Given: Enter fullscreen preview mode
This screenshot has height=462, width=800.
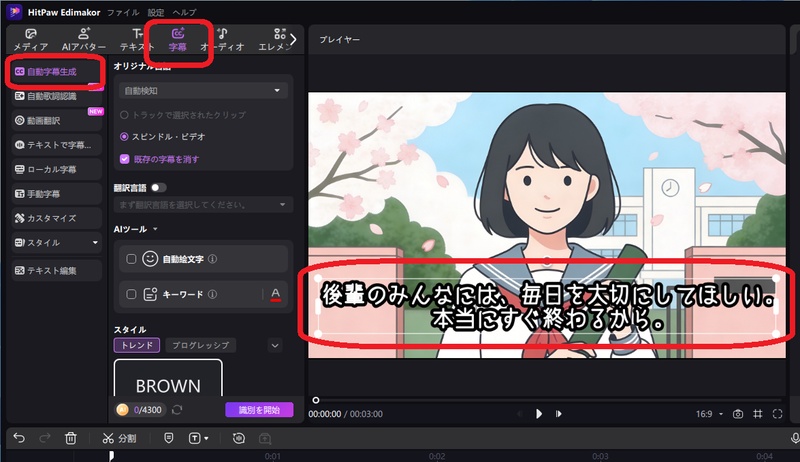Looking at the screenshot, I should point(777,414).
